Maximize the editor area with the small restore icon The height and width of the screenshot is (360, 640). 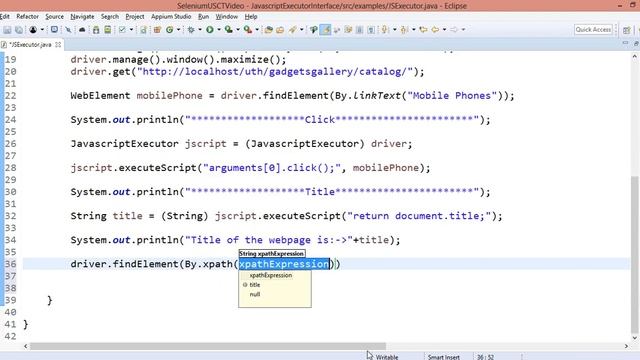[x=636, y=42]
